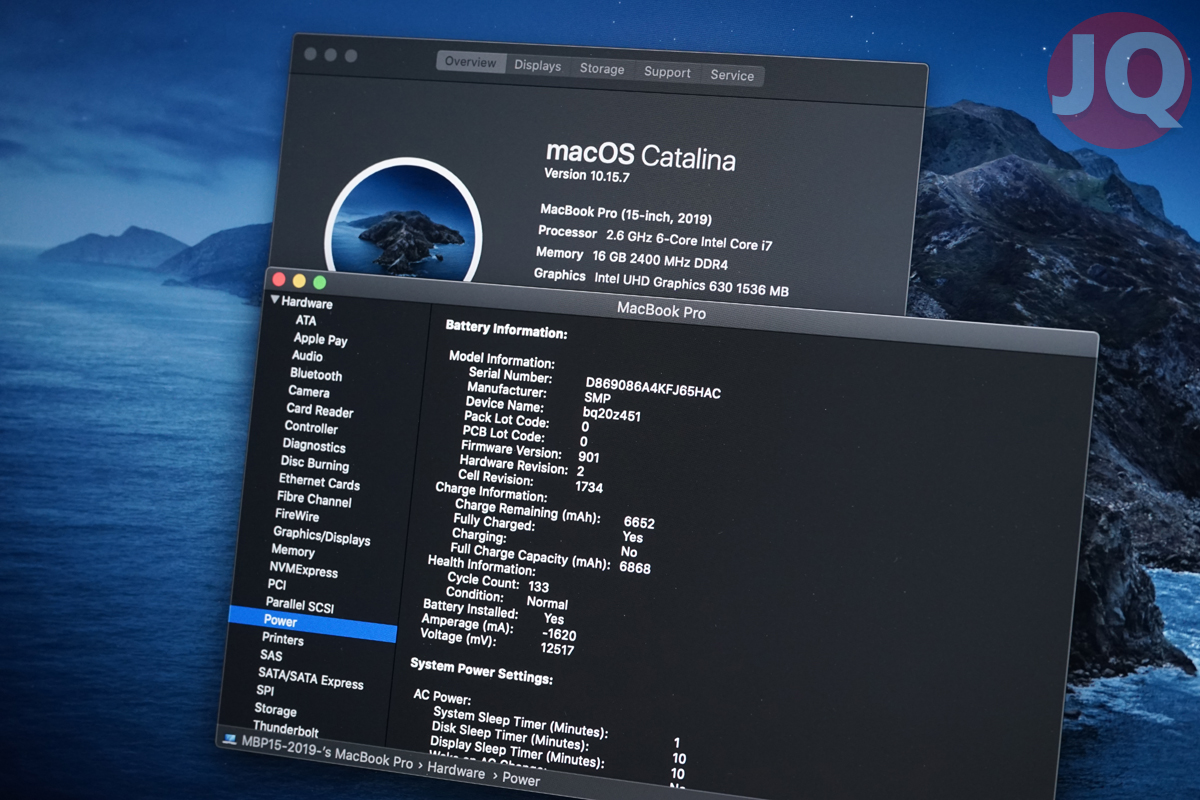Click the System Sleep Timer (Minutes) row

click(555, 729)
